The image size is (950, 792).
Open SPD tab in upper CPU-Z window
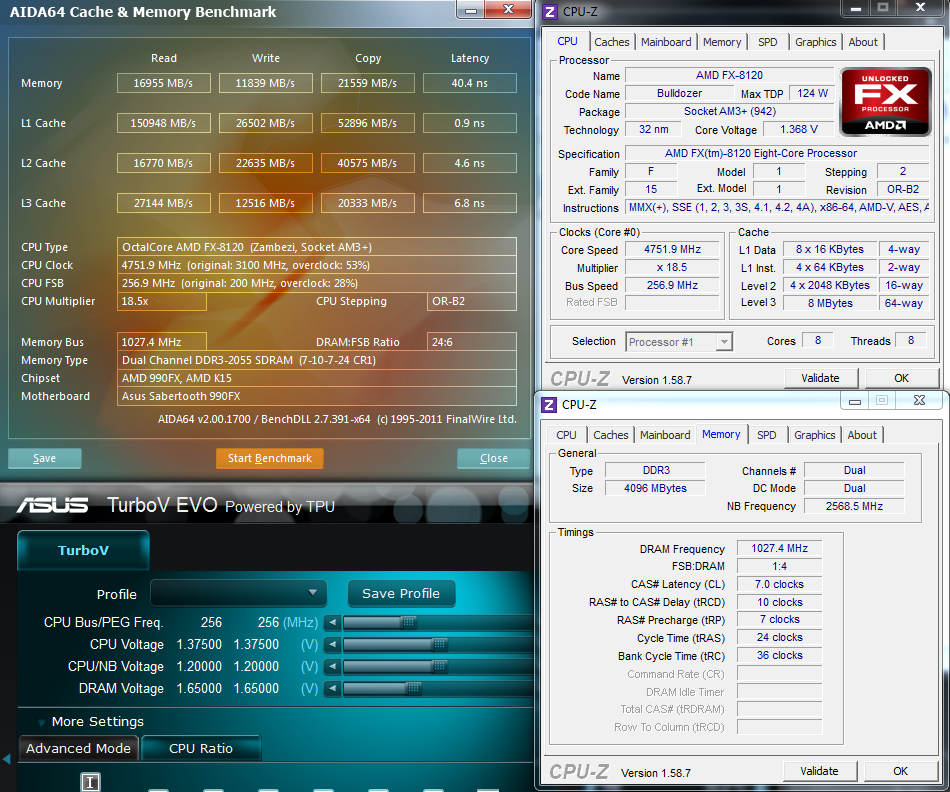pyautogui.click(x=767, y=42)
